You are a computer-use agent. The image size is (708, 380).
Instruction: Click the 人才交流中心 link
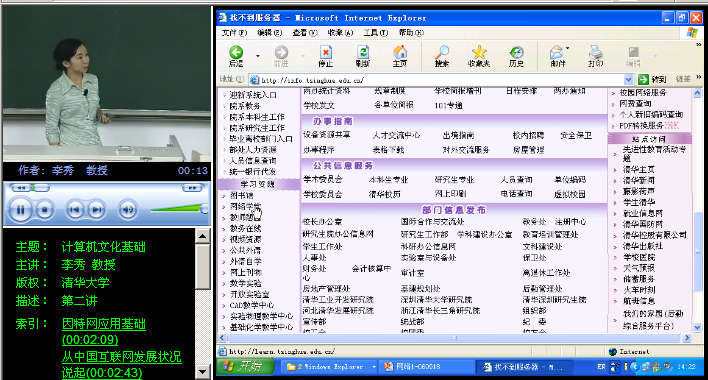coord(396,135)
